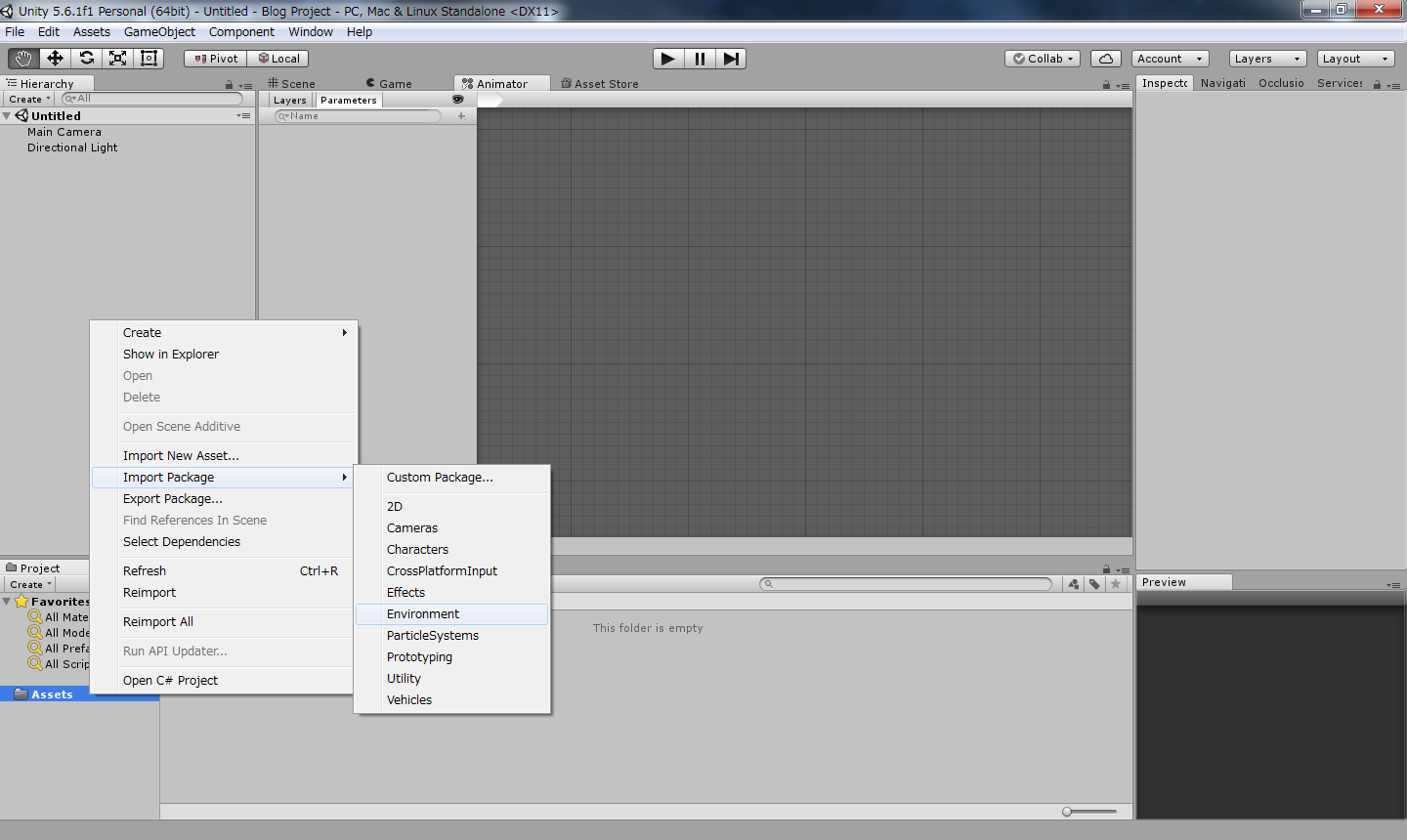Click the Hierarchy search field
The width and height of the screenshot is (1407, 840).
point(152,99)
